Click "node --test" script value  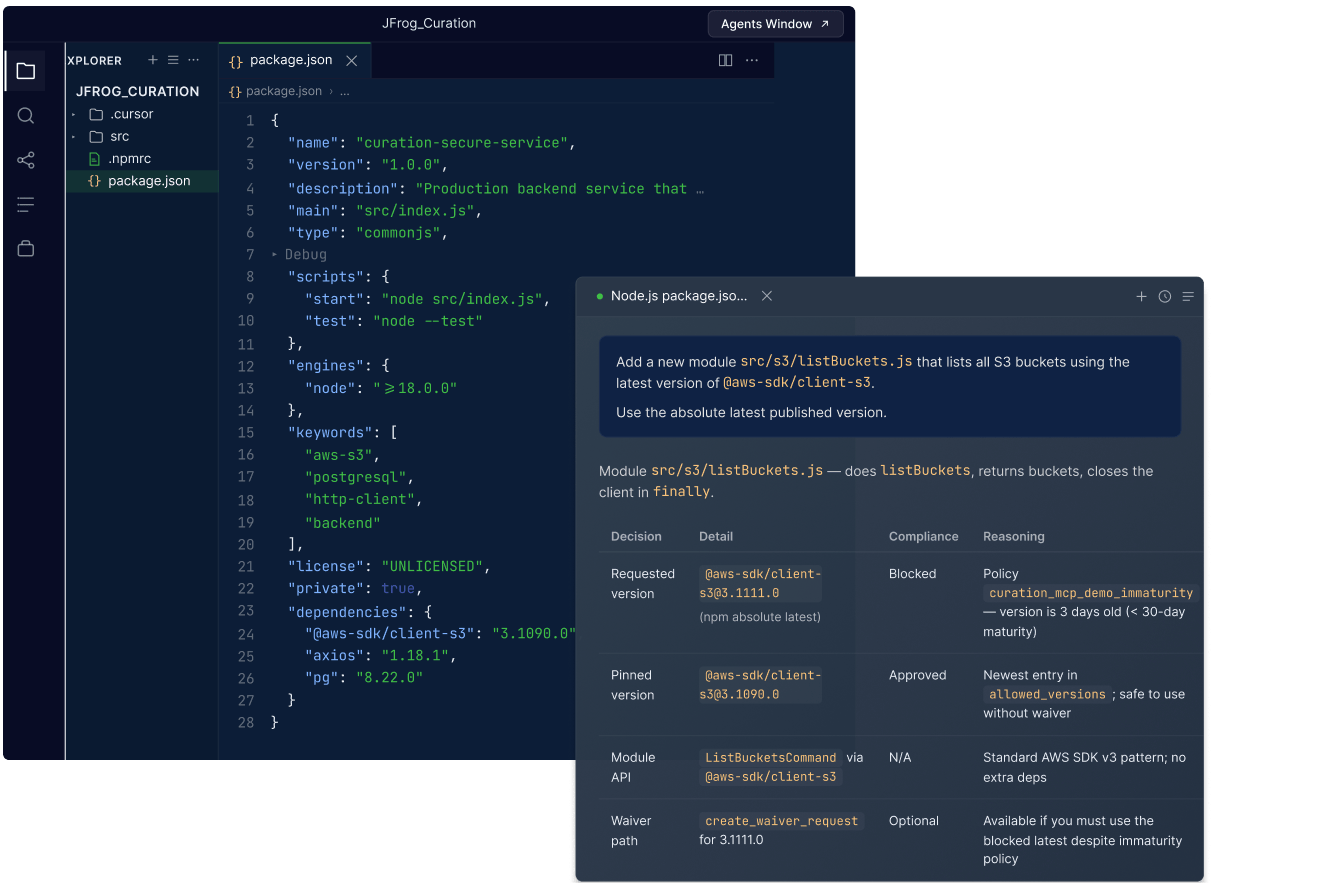(428, 321)
